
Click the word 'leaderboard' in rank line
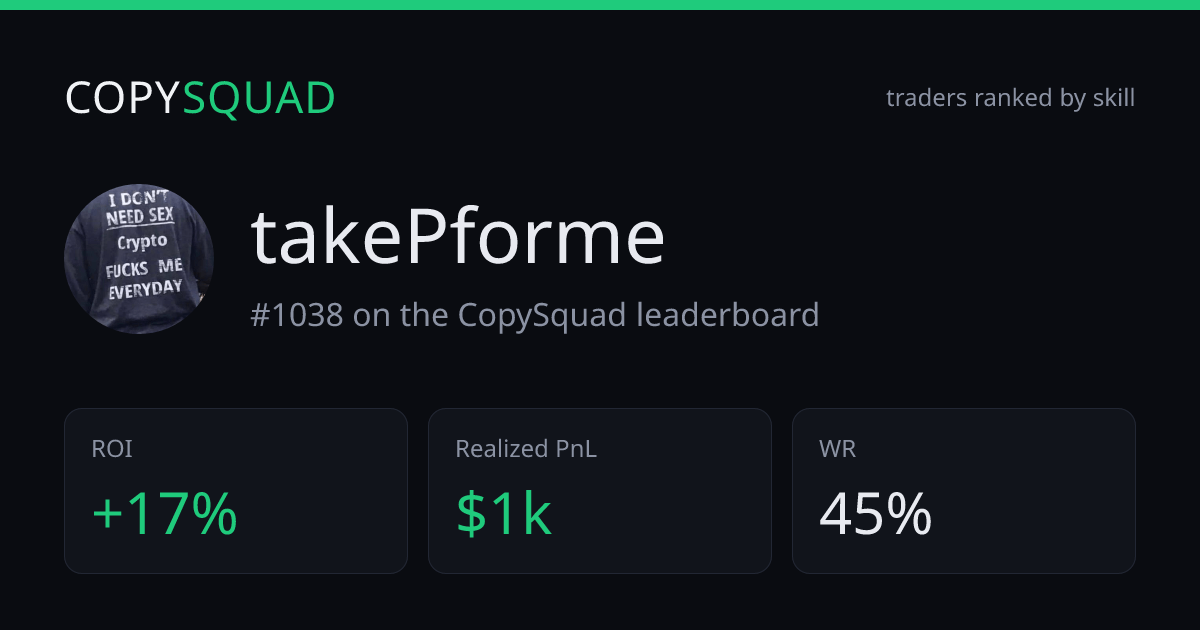pyautogui.click(x=728, y=315)
